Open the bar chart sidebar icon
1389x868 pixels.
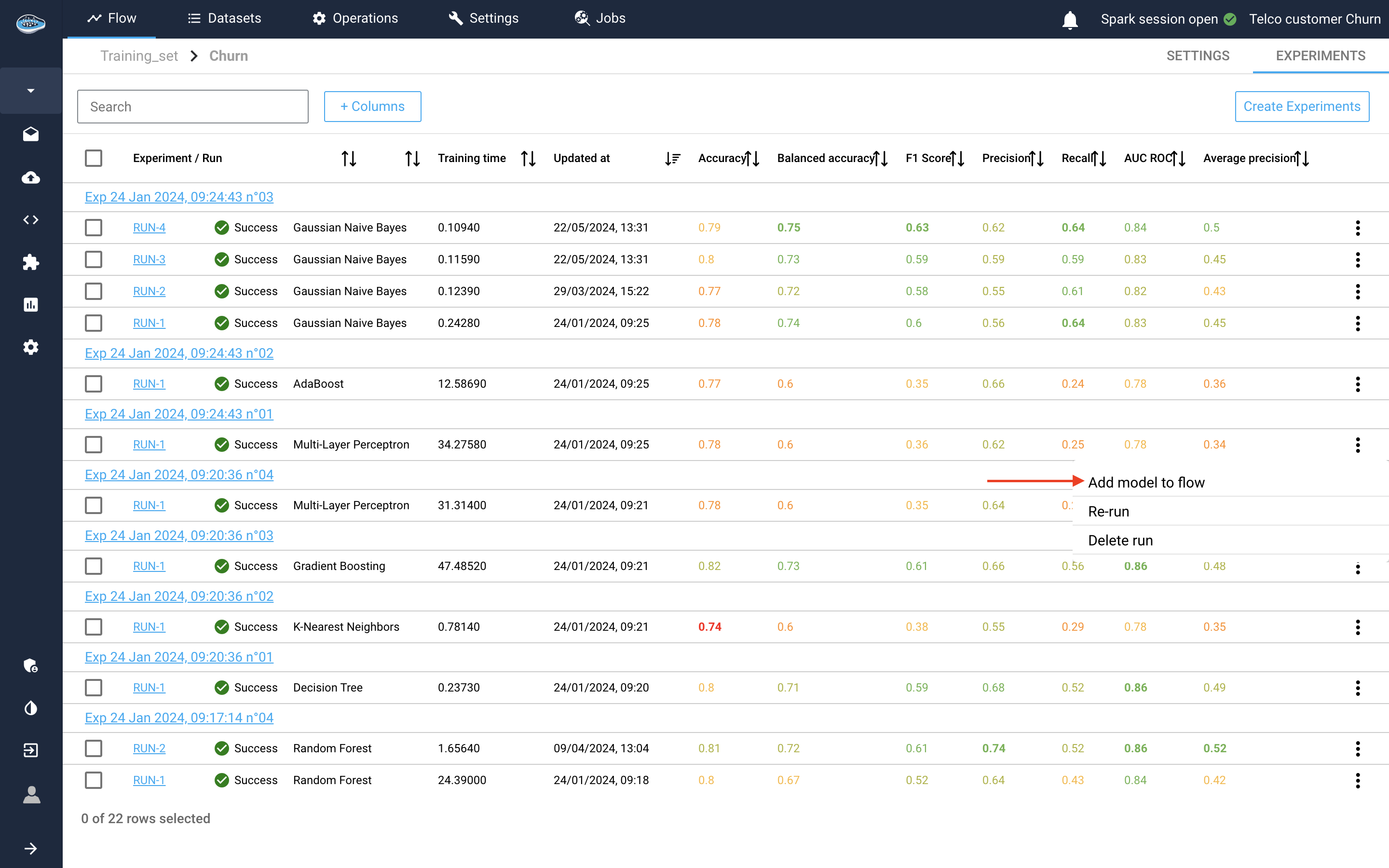[31, 305]
